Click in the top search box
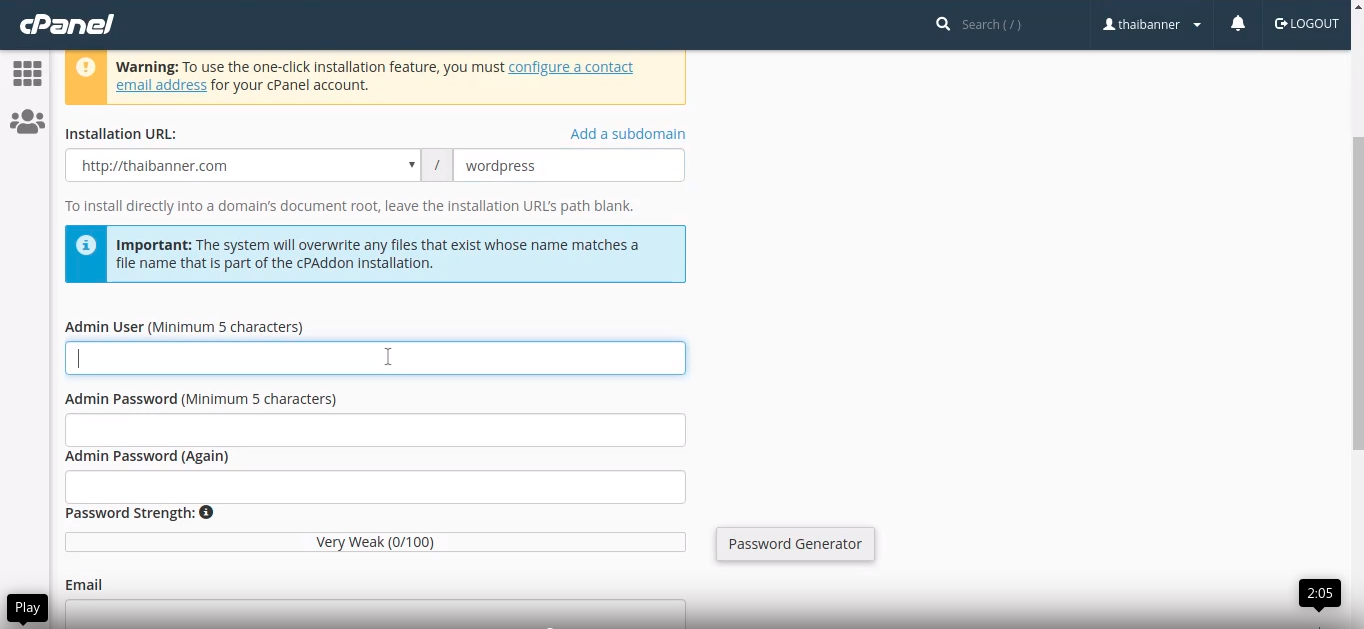 click(1015, 24)
